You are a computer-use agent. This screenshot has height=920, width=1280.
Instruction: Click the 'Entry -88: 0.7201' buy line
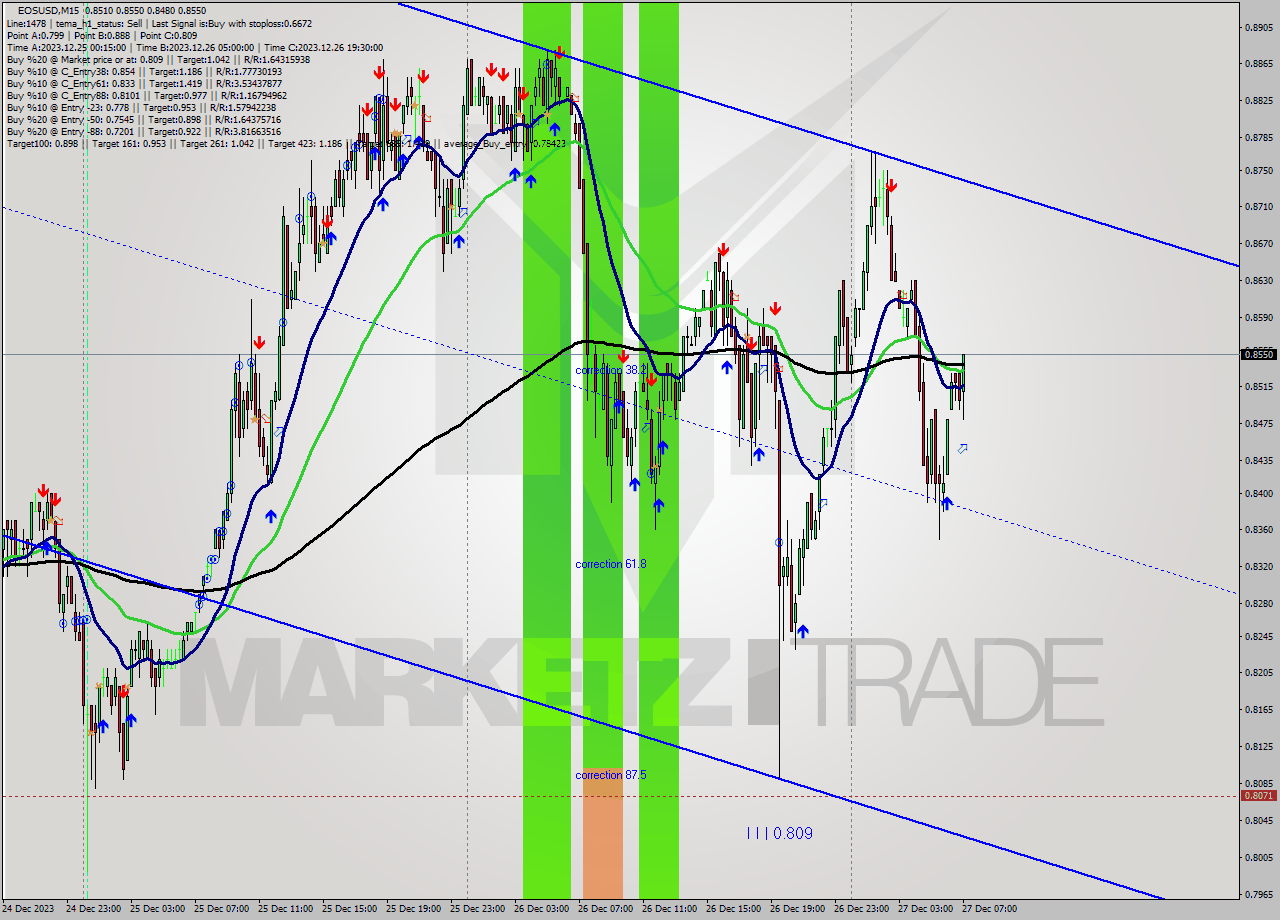click(x=144, y=132)
